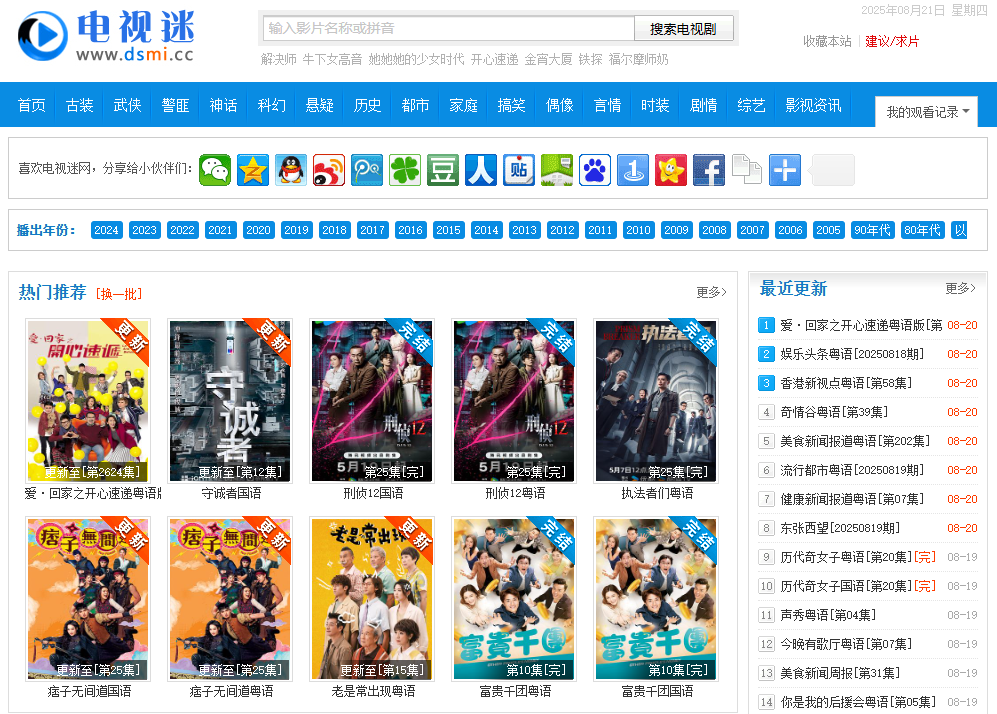The width and height of the screenshot is (997, 714).
Task: Share the page via WeChat icon
Action: (215, 170)
